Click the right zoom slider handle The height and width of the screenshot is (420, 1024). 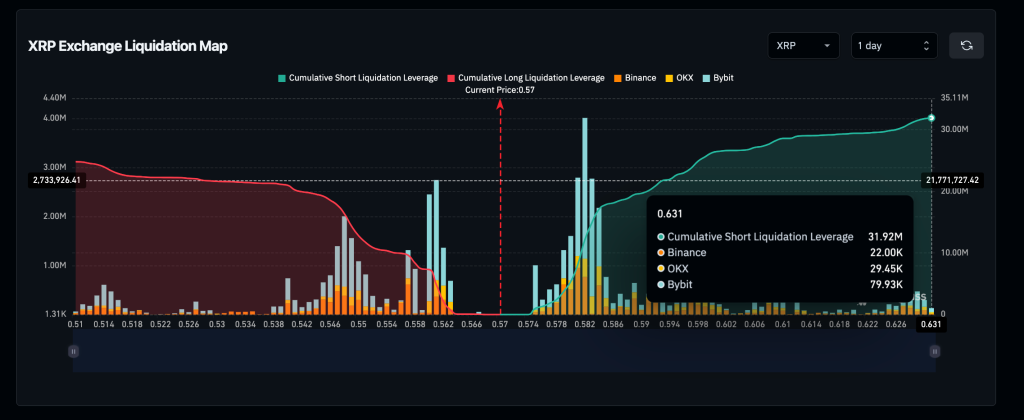(x=934, y=351)
